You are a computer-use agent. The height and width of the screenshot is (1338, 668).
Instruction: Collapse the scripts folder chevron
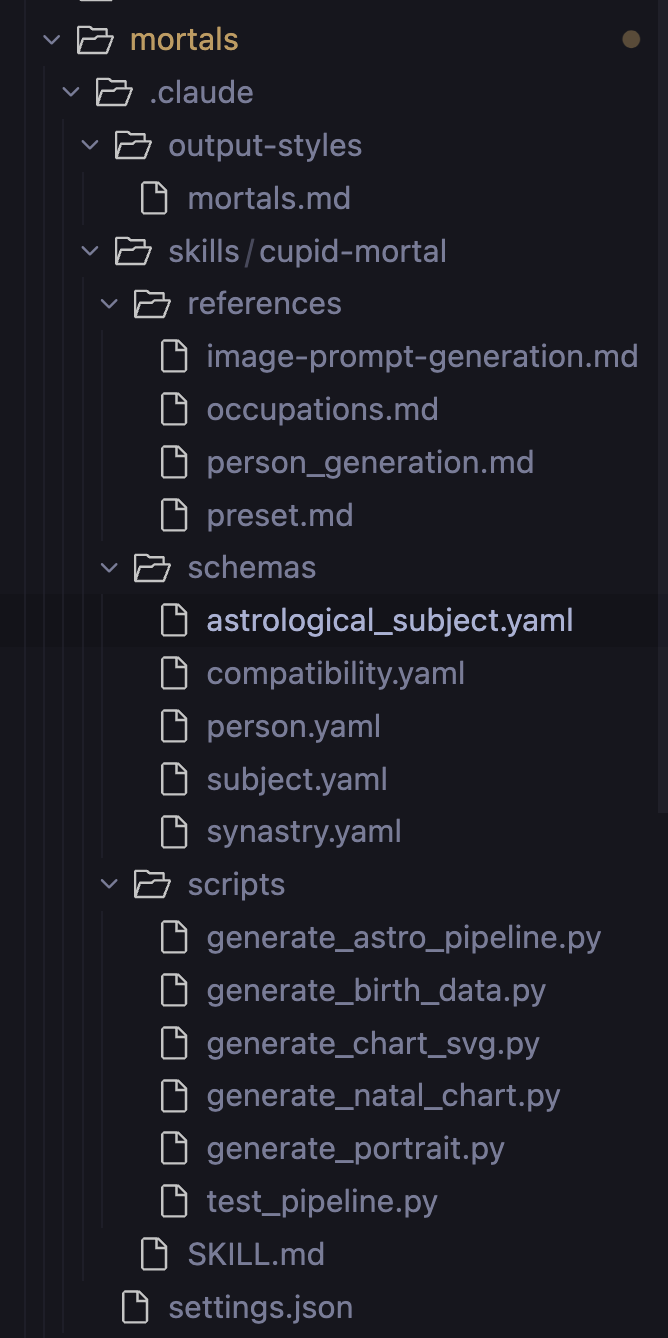pyautogui.click(x=110, y=885)
